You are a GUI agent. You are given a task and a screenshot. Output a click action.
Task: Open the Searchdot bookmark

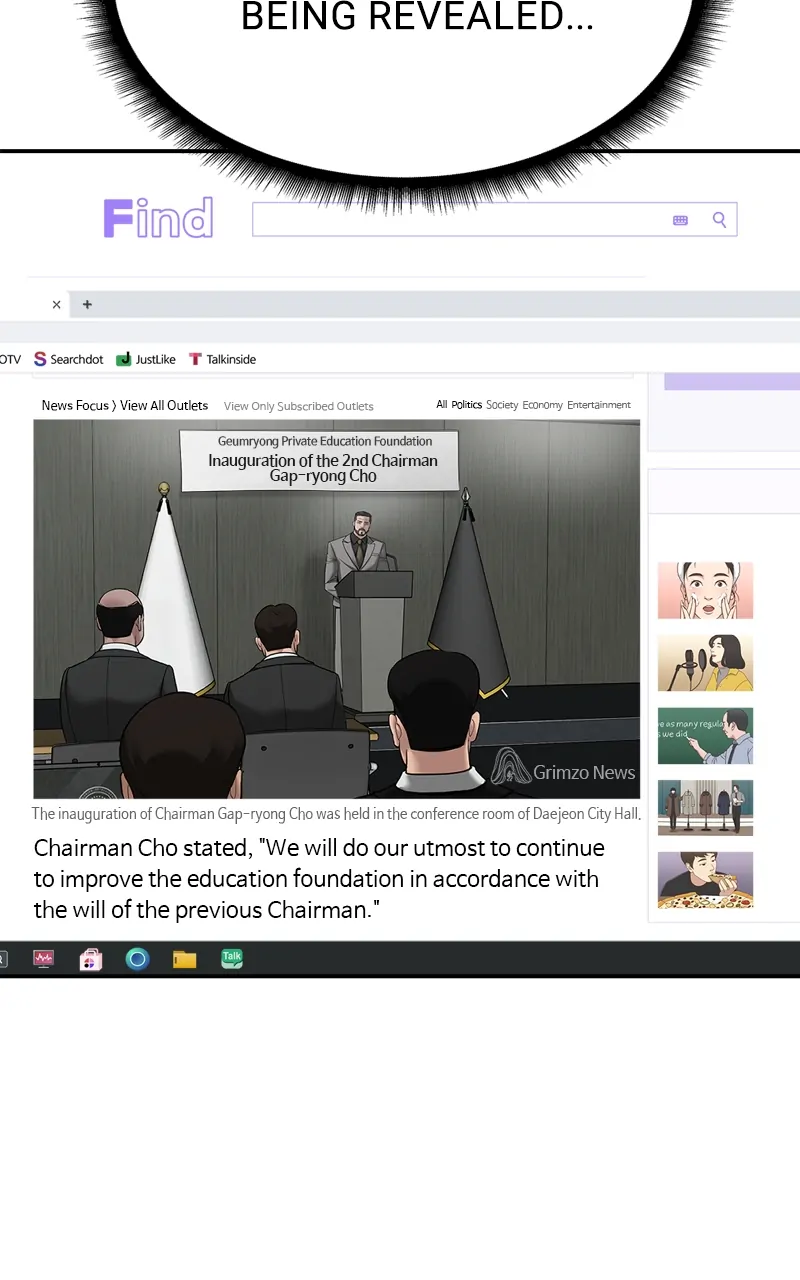(69, 359)
